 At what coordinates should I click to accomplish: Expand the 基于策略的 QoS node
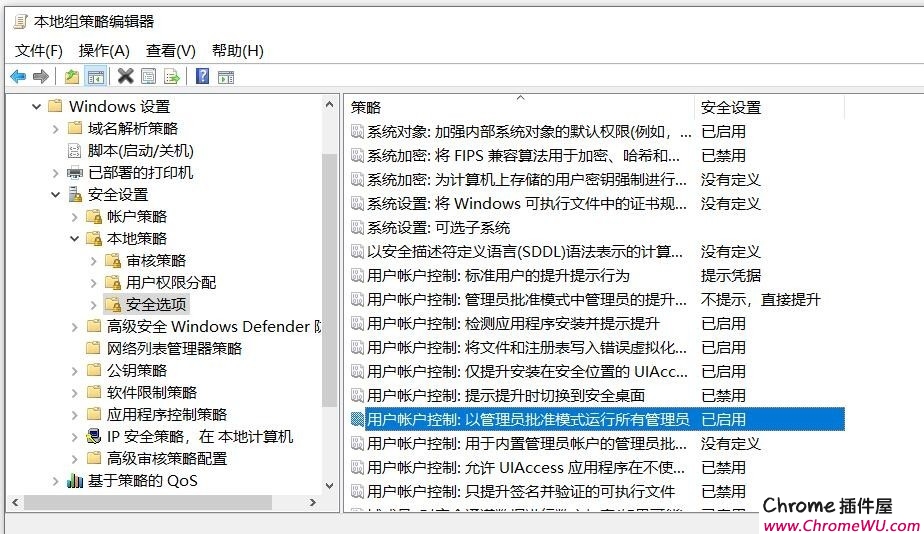click(55, 481)
